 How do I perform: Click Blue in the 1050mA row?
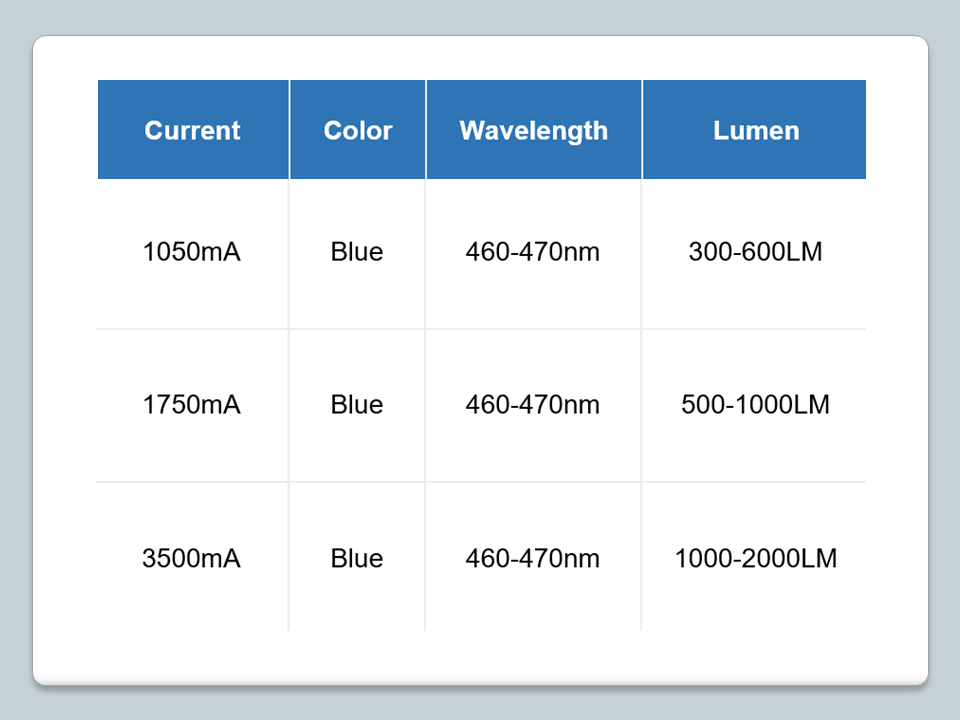(x=357, y=252)
